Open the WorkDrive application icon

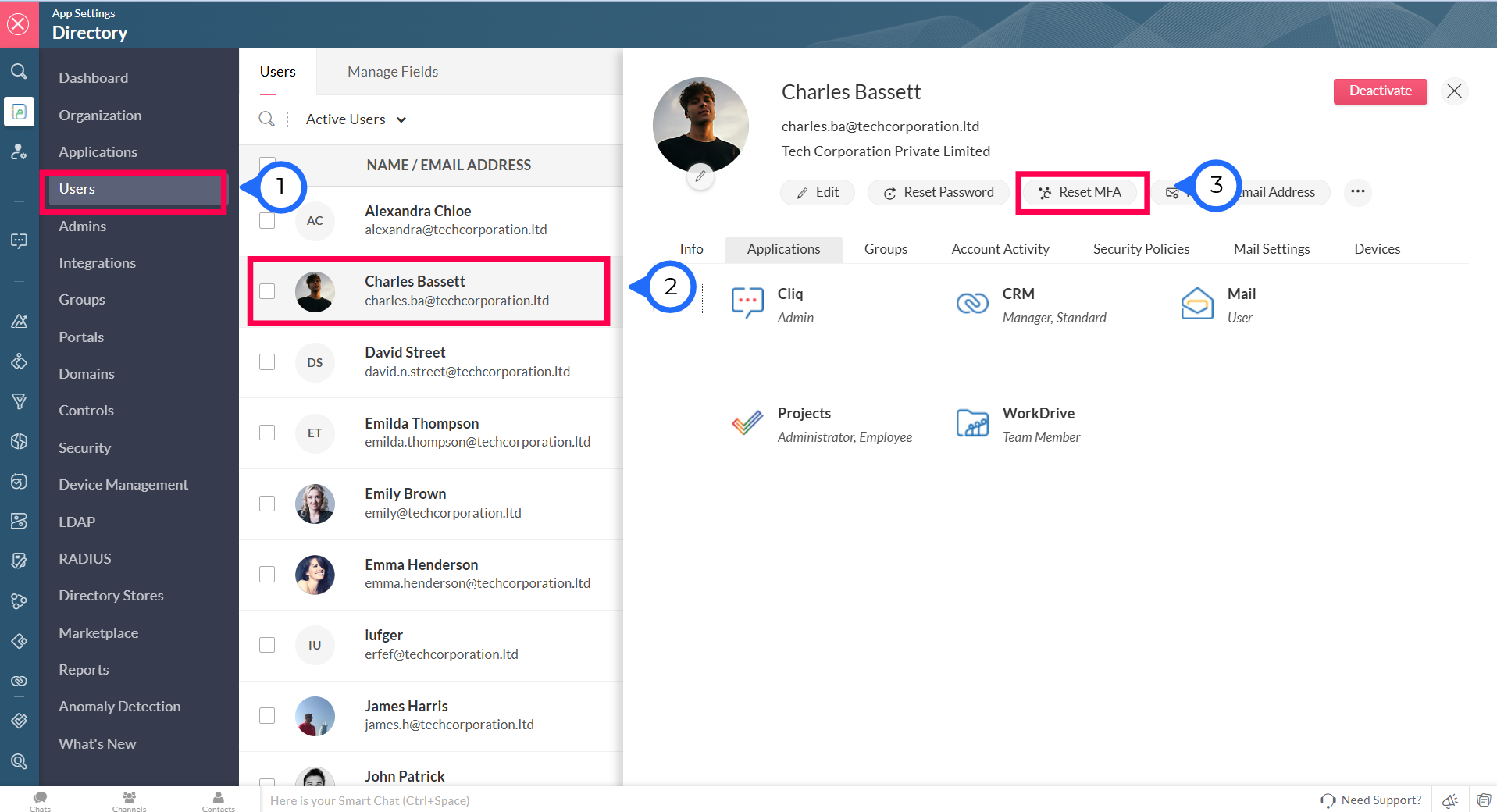click(972, 423)
